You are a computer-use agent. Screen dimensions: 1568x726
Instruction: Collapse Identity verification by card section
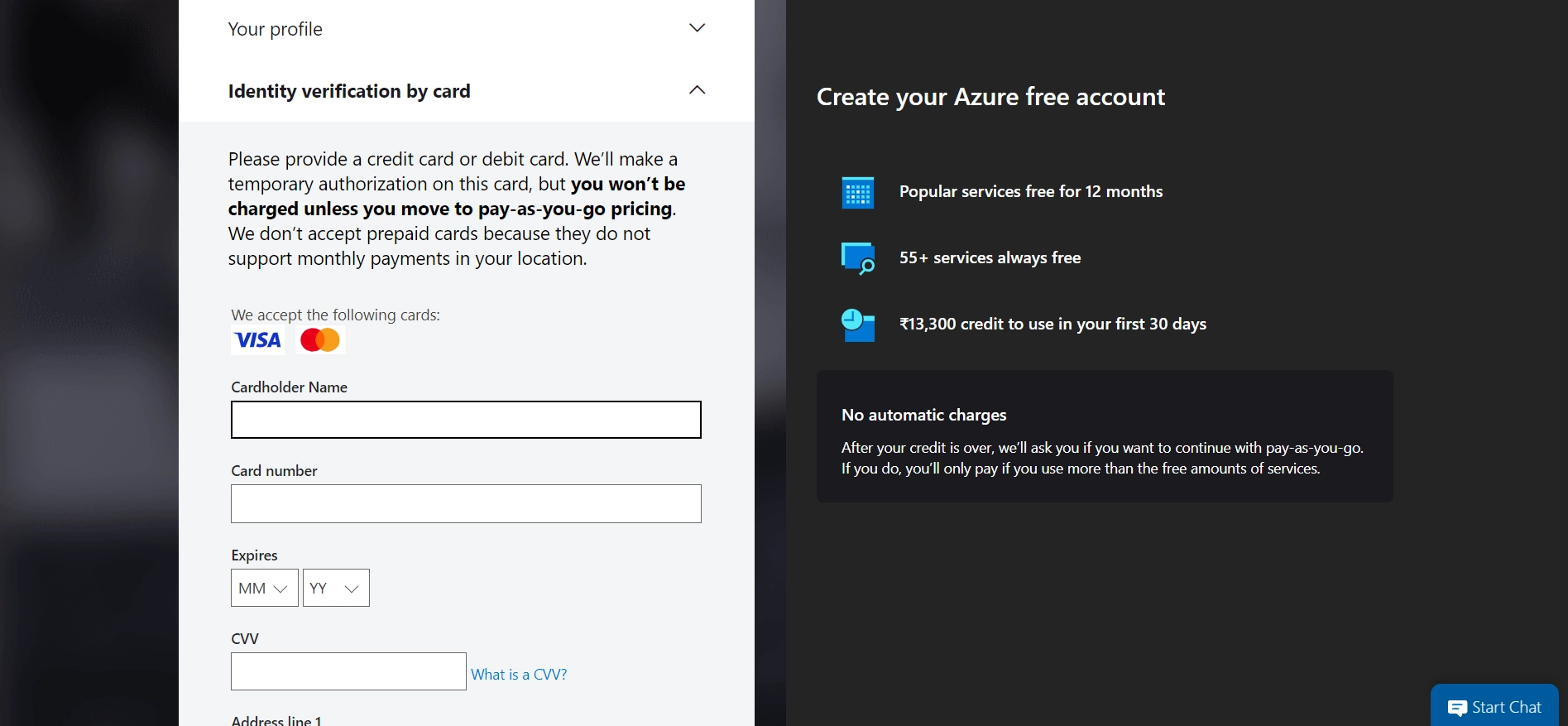click(466, 90)
